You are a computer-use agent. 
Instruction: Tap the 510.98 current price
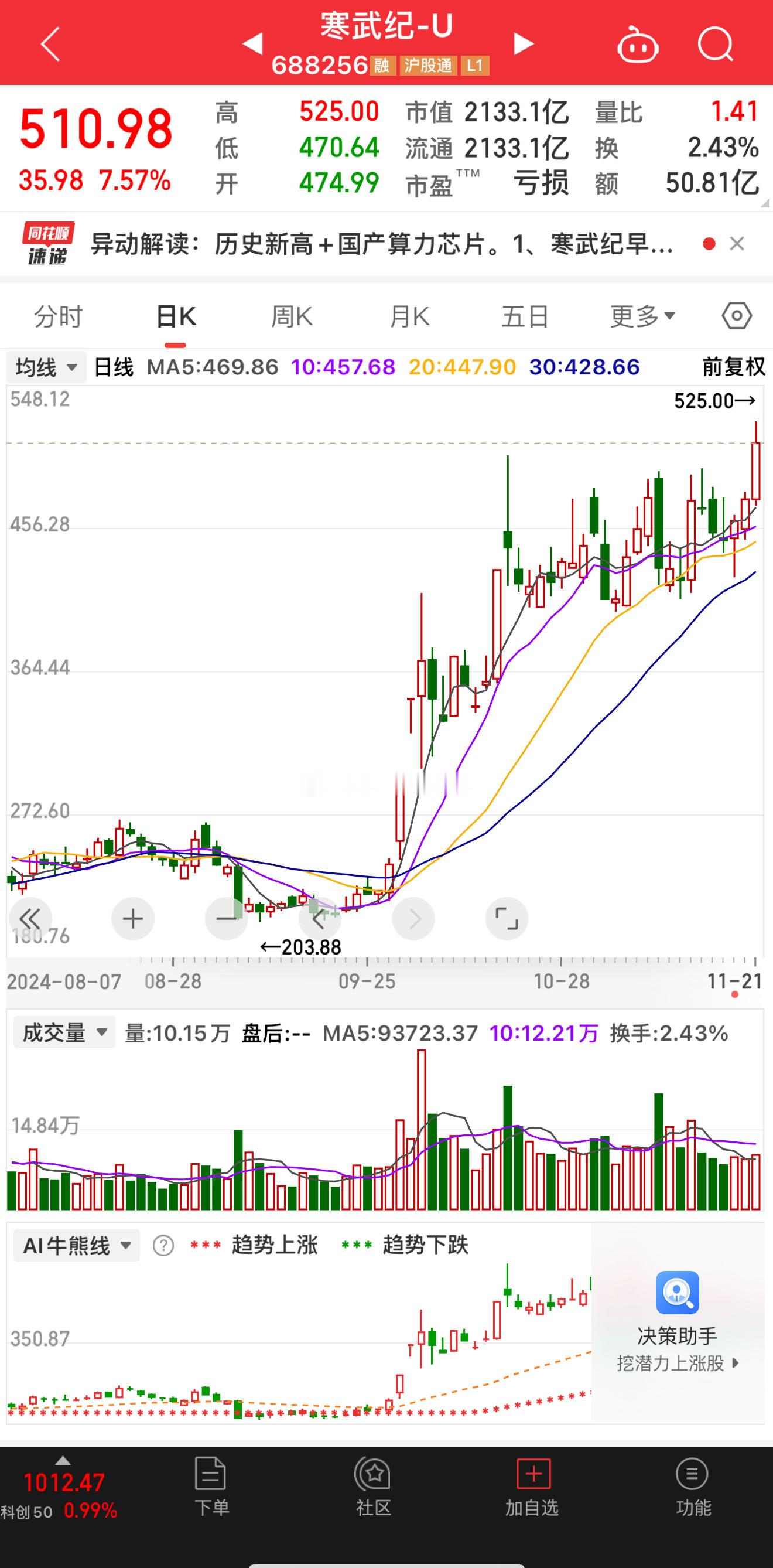point(96,128)
